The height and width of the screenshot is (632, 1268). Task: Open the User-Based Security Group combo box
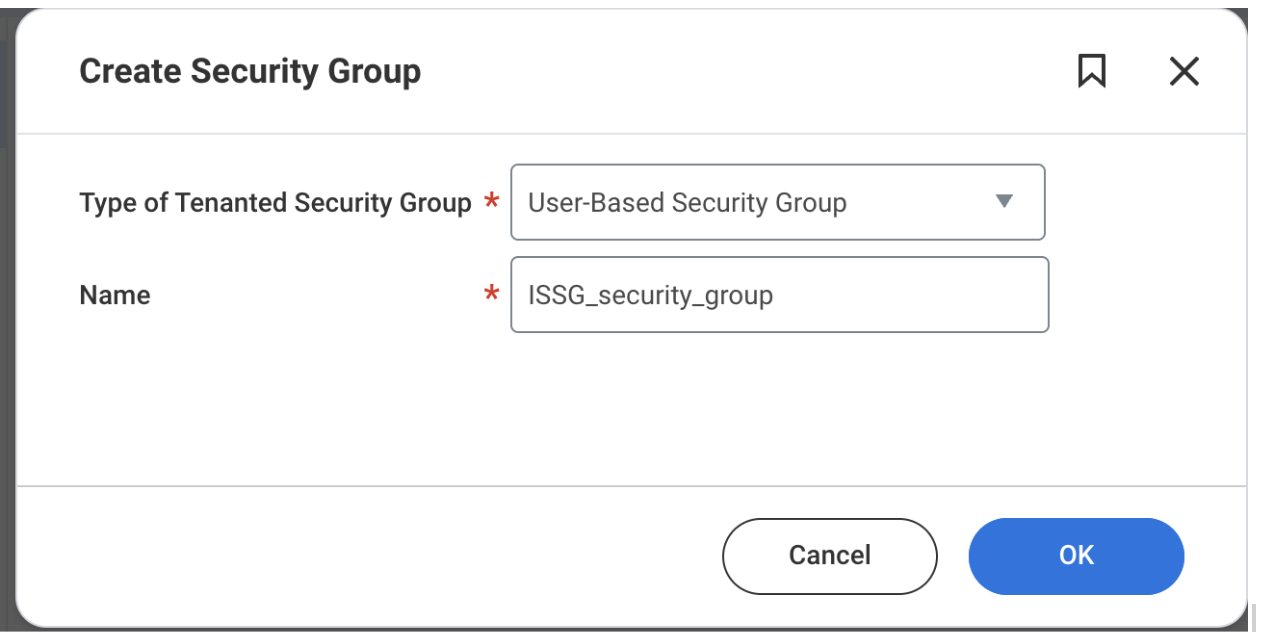click(778, 202)
